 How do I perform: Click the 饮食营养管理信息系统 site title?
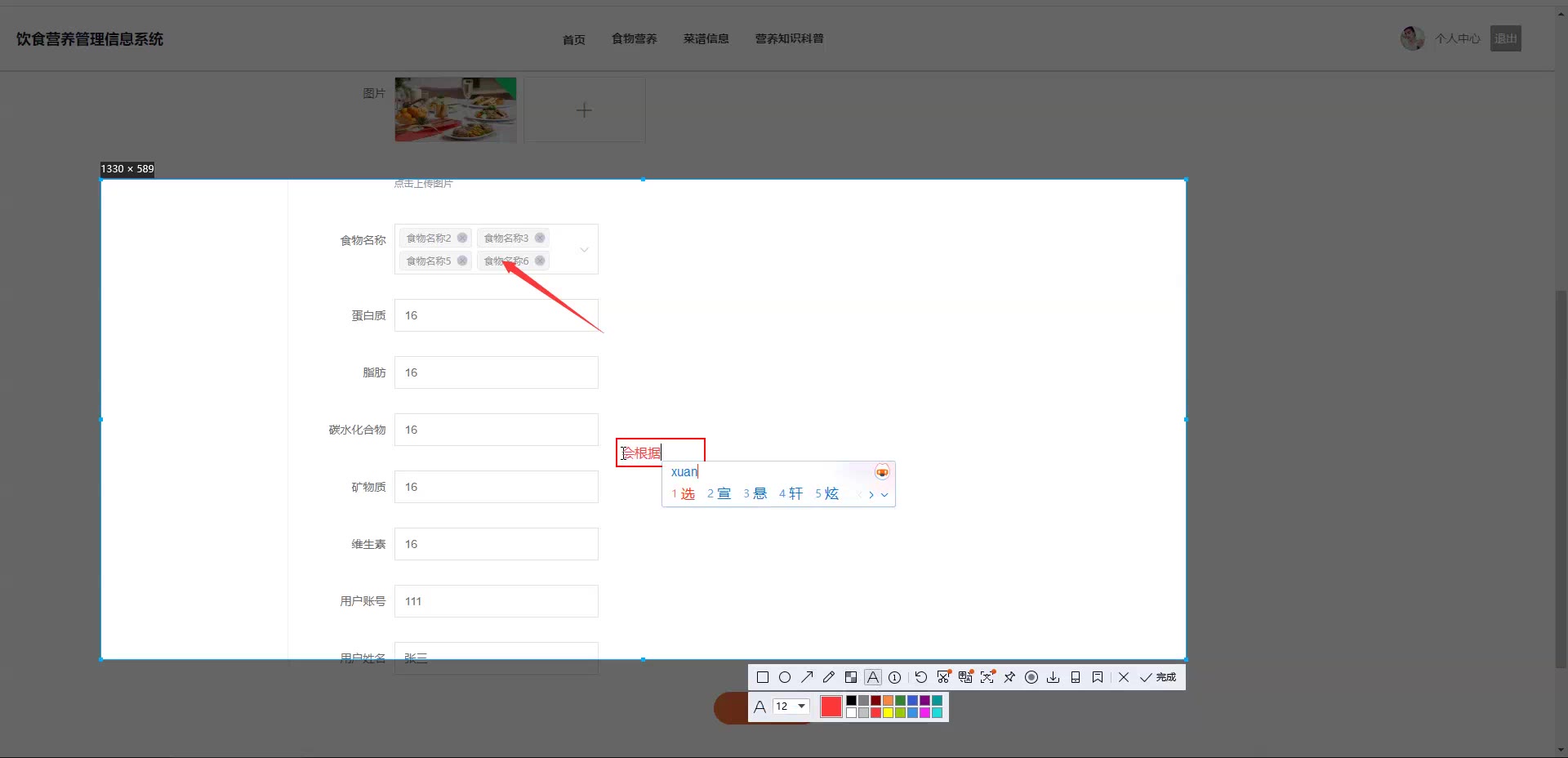click(90, 39)
